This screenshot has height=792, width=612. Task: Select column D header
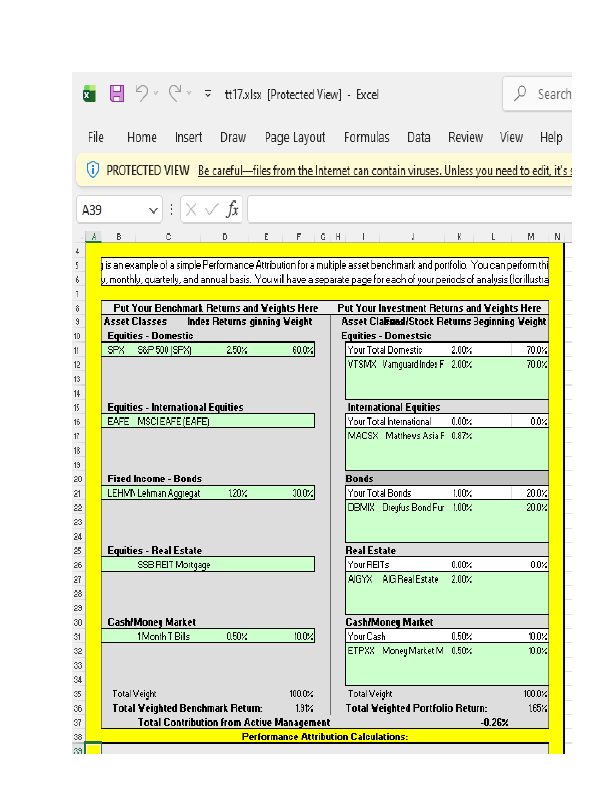(x=225, y=236)
